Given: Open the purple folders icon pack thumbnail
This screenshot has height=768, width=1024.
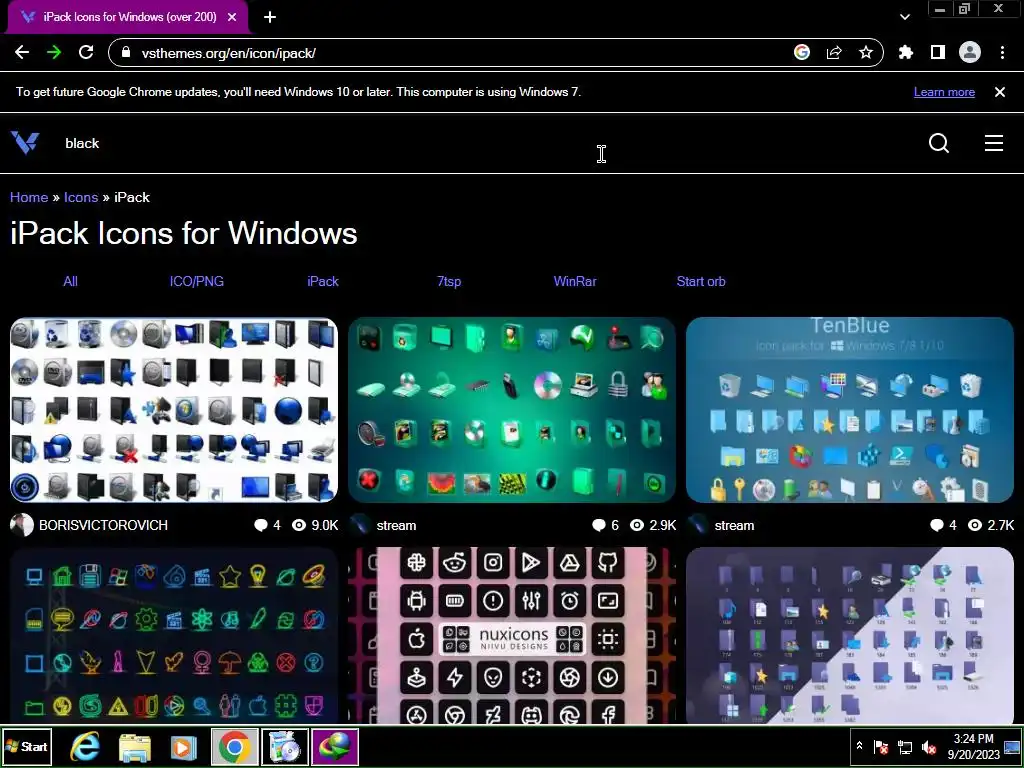Looking at the screenshot, I should (x=850, y=635).
